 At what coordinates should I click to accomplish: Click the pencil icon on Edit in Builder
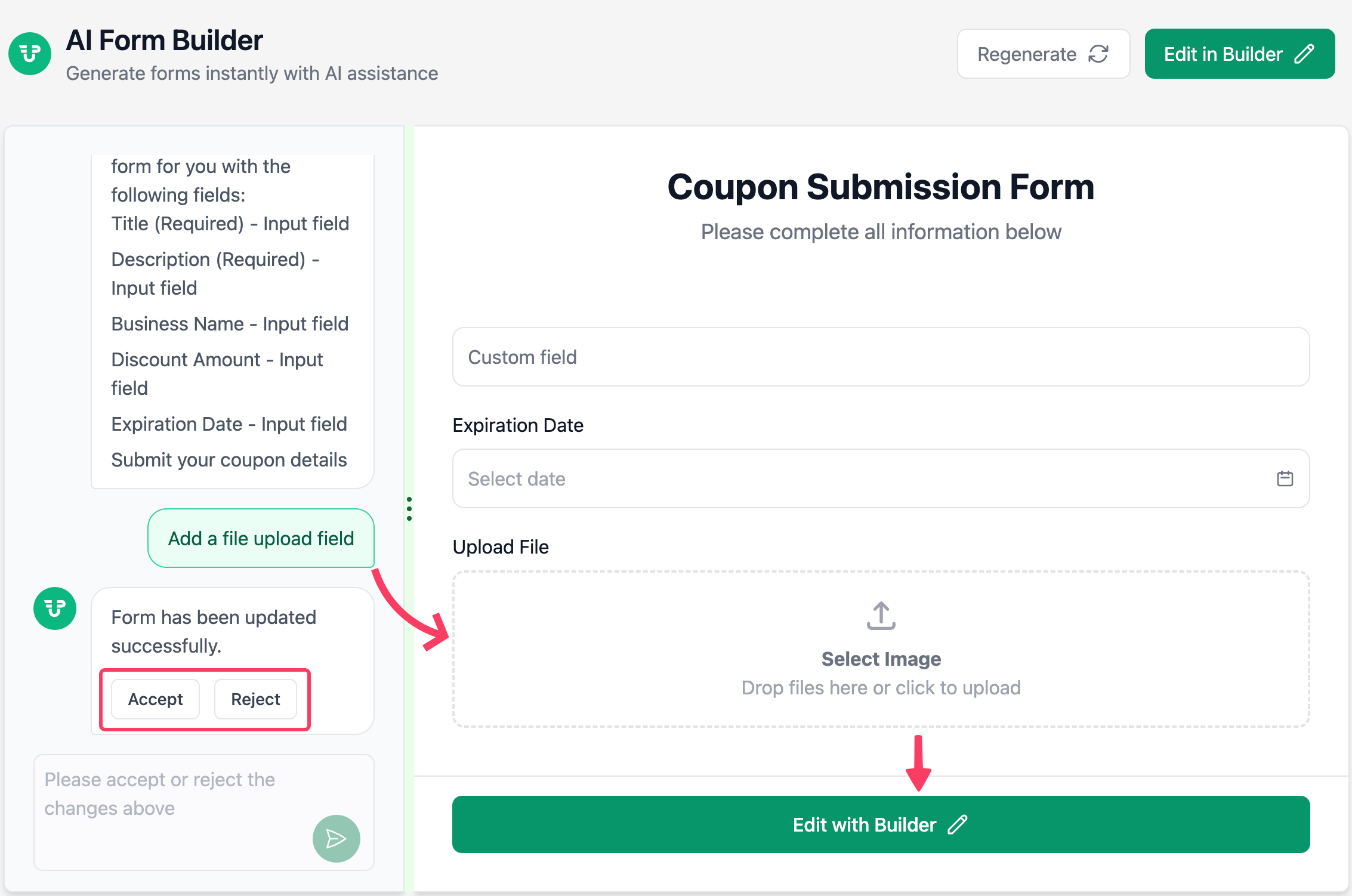pyautogui.click(x=1304, y=54)
